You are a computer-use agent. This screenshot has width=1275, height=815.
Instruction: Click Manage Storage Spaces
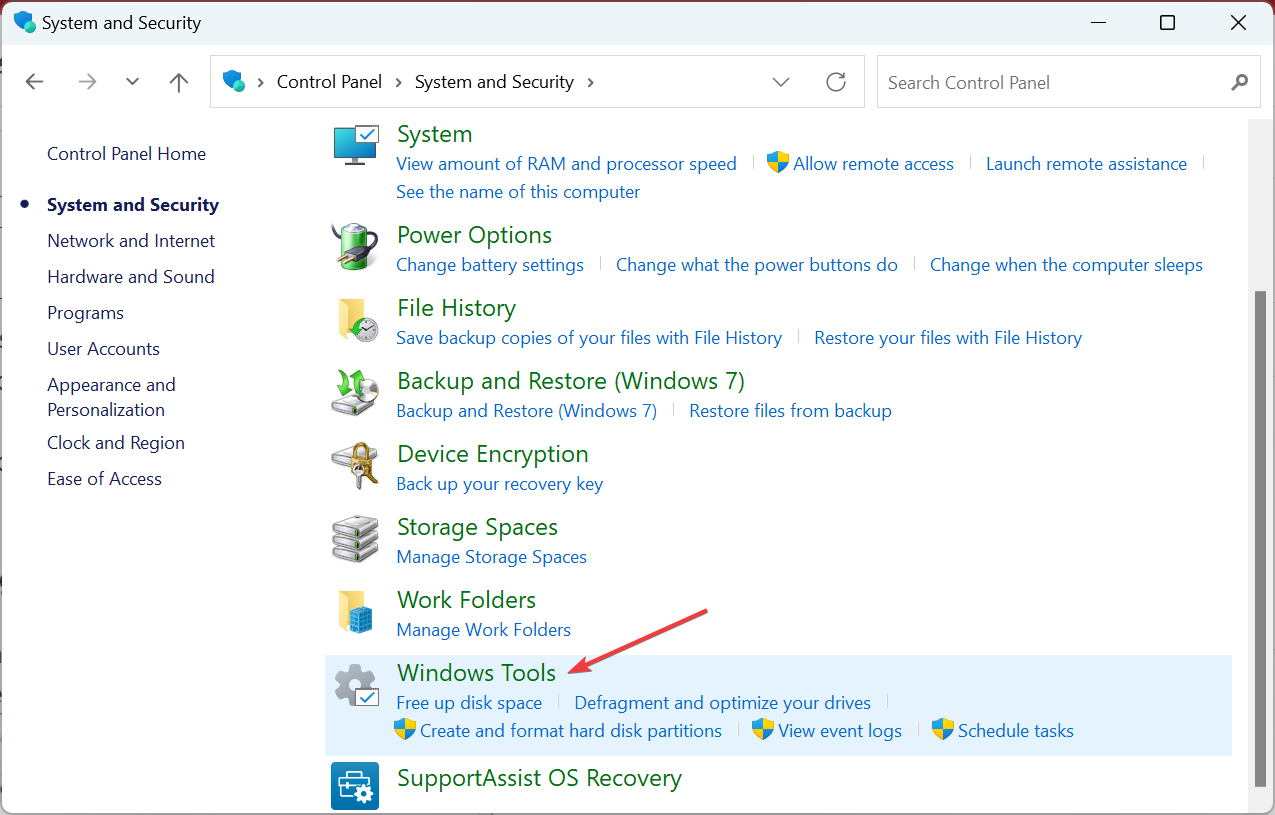click(x=491, y=557)
